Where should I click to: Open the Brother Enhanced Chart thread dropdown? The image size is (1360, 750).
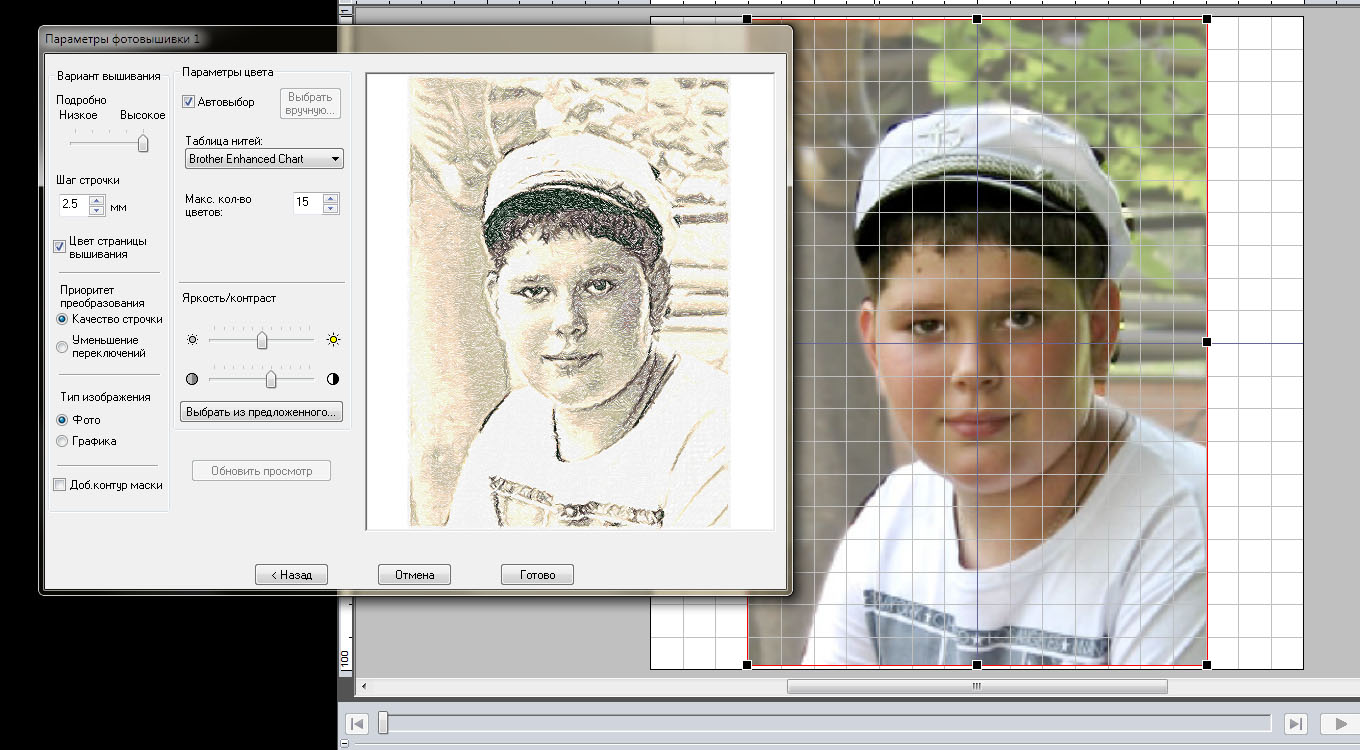[x=264, y=159]
